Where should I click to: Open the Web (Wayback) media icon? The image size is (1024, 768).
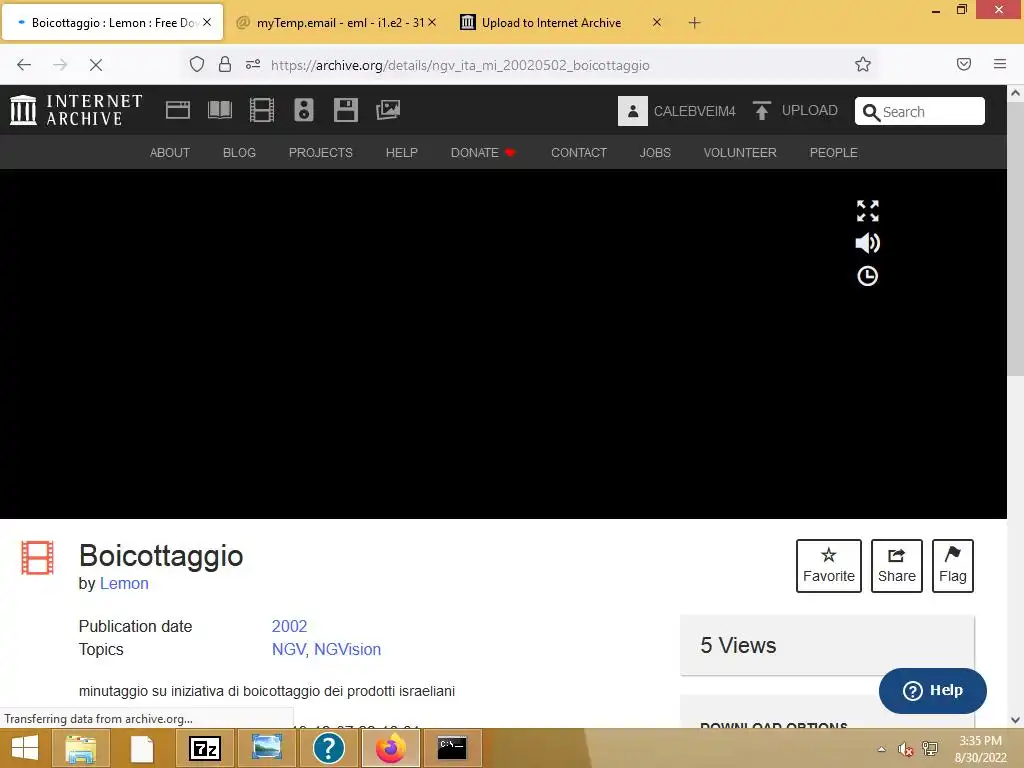pos(178,110)
